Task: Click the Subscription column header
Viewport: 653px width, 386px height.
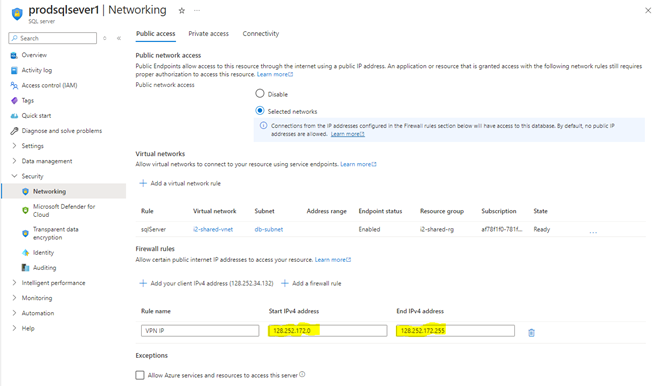Action: [x=499, y=211]
